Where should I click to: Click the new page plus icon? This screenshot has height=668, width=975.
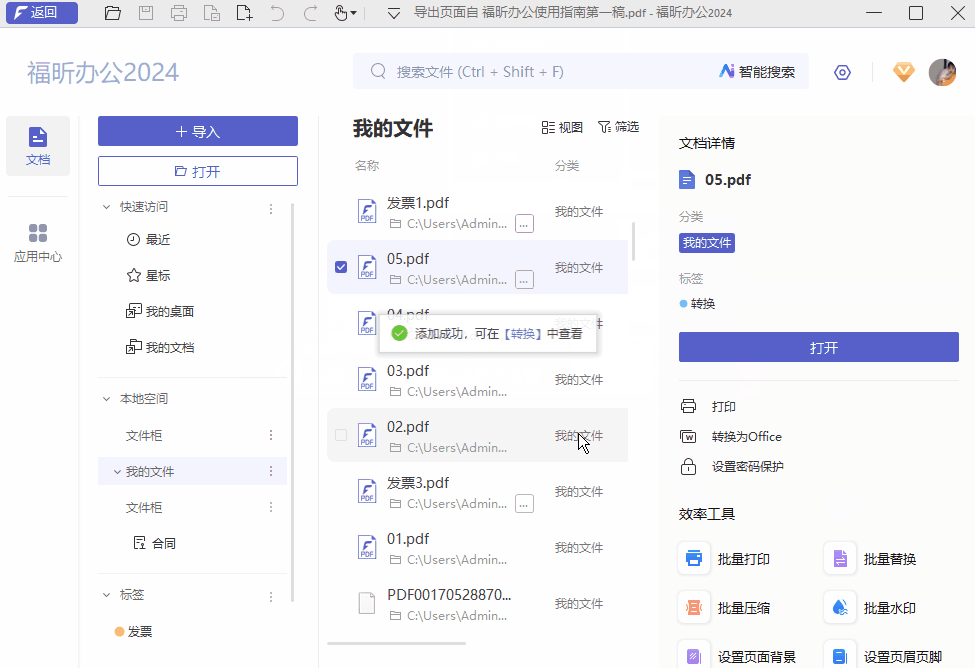[244, 12]
